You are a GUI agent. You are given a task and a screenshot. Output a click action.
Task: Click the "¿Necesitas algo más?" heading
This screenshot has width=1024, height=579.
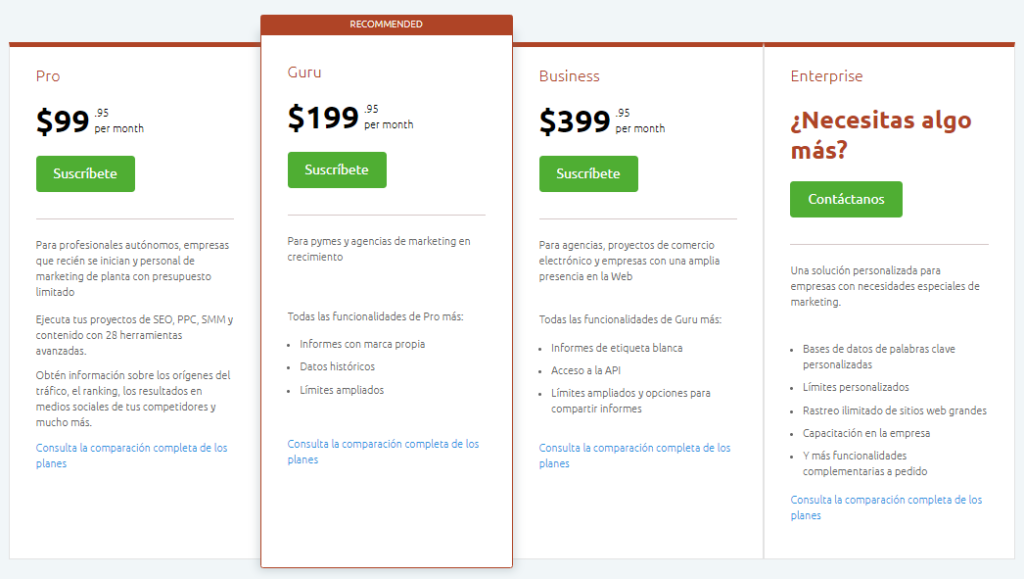[x=880, y=135]
